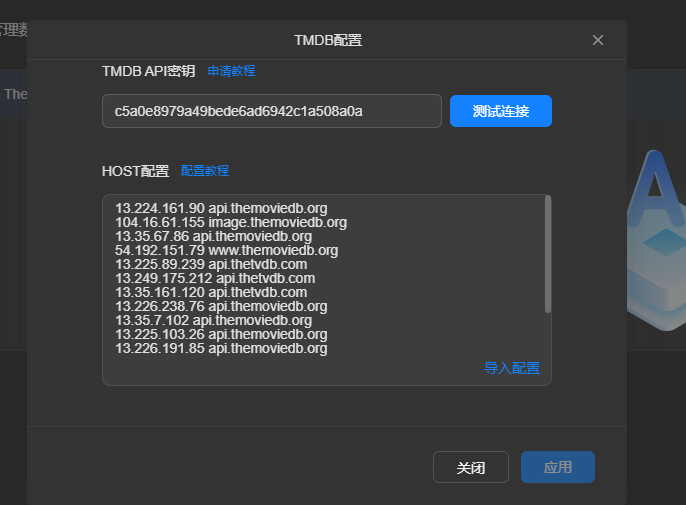Click the line 13.225.103.26 api.themoviedb.org
This screenshot has height=505, width=686.
pyautogui.click(x=221, y=334)
